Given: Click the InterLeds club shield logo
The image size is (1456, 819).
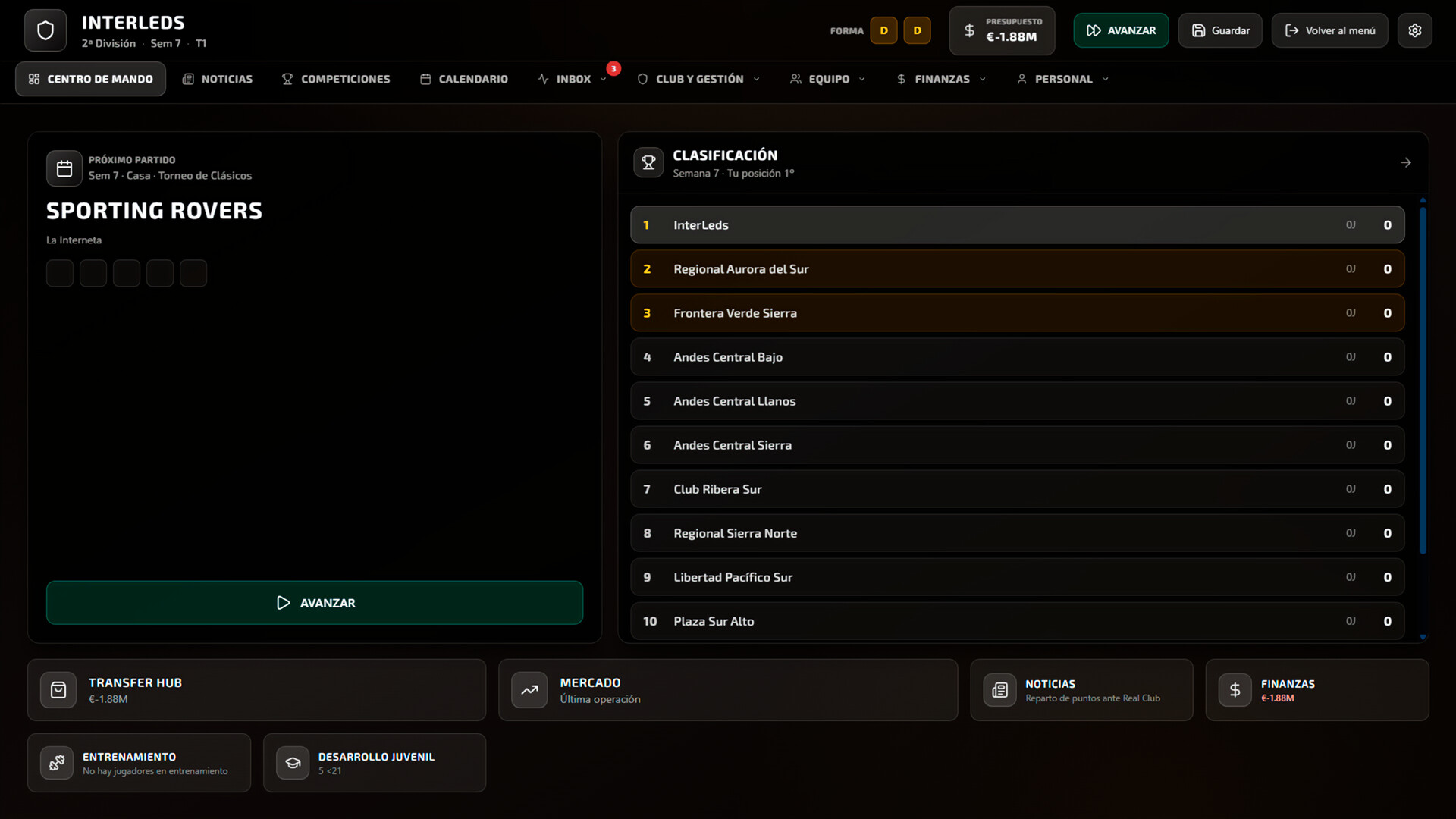Looking at the screenshot, I should [x=45, y=30].
